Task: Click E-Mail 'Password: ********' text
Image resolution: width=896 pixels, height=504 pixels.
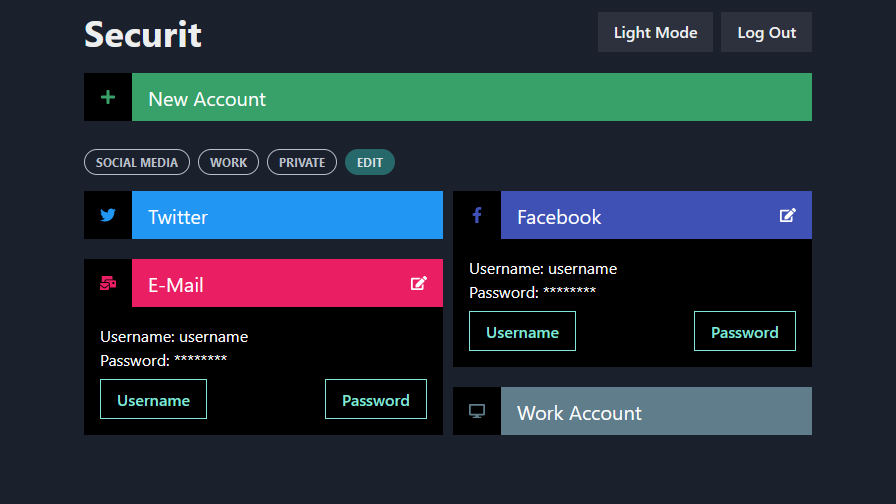Action: tap(163, 361)
